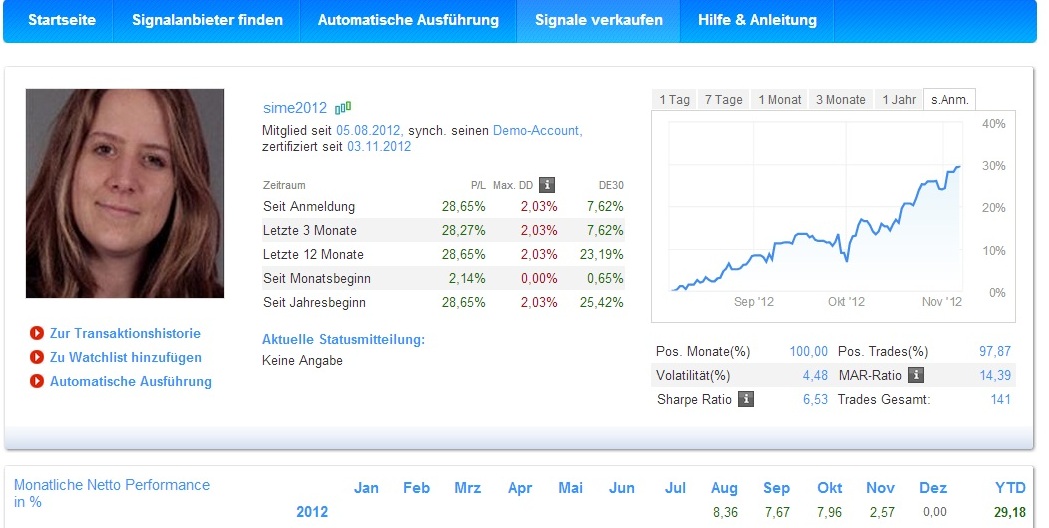Viewport: 1049px width, 528px height.
Task: Click the performance line chart area
Action: [815, 215]
